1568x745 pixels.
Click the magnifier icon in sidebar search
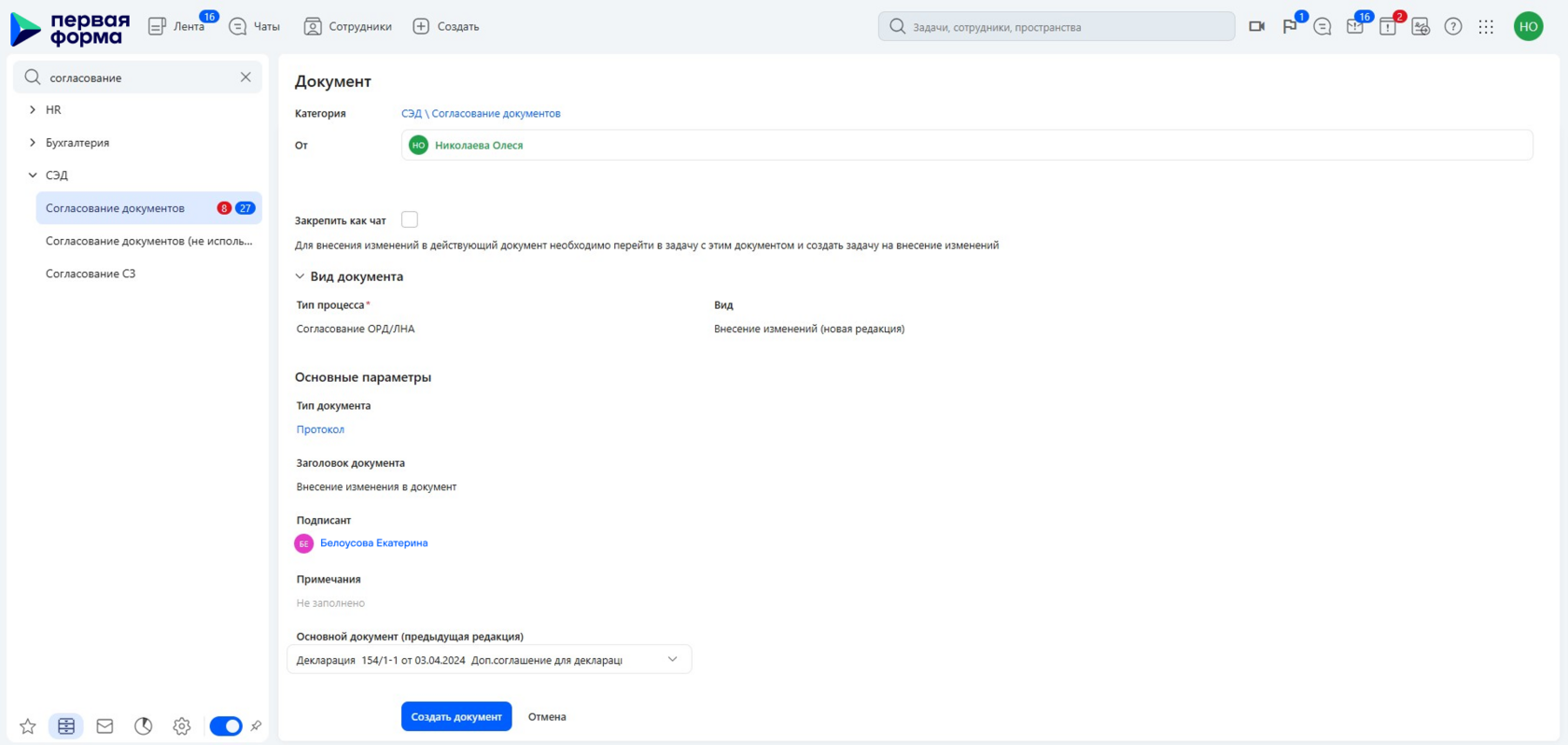(33, 77)
